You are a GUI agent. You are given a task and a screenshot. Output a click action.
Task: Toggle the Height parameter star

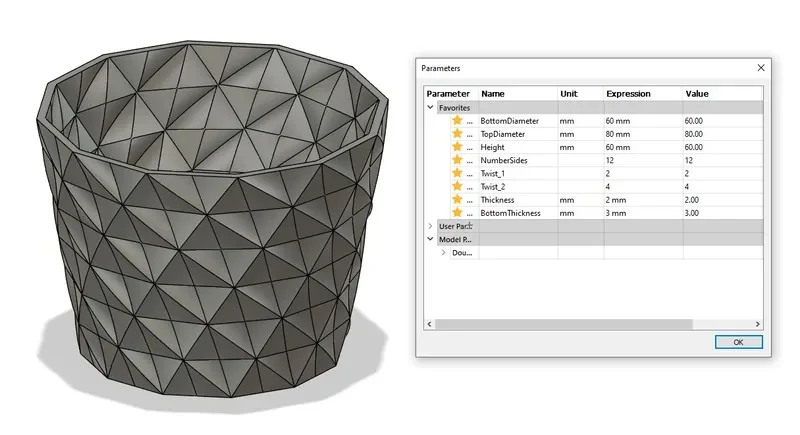point(457,147)
